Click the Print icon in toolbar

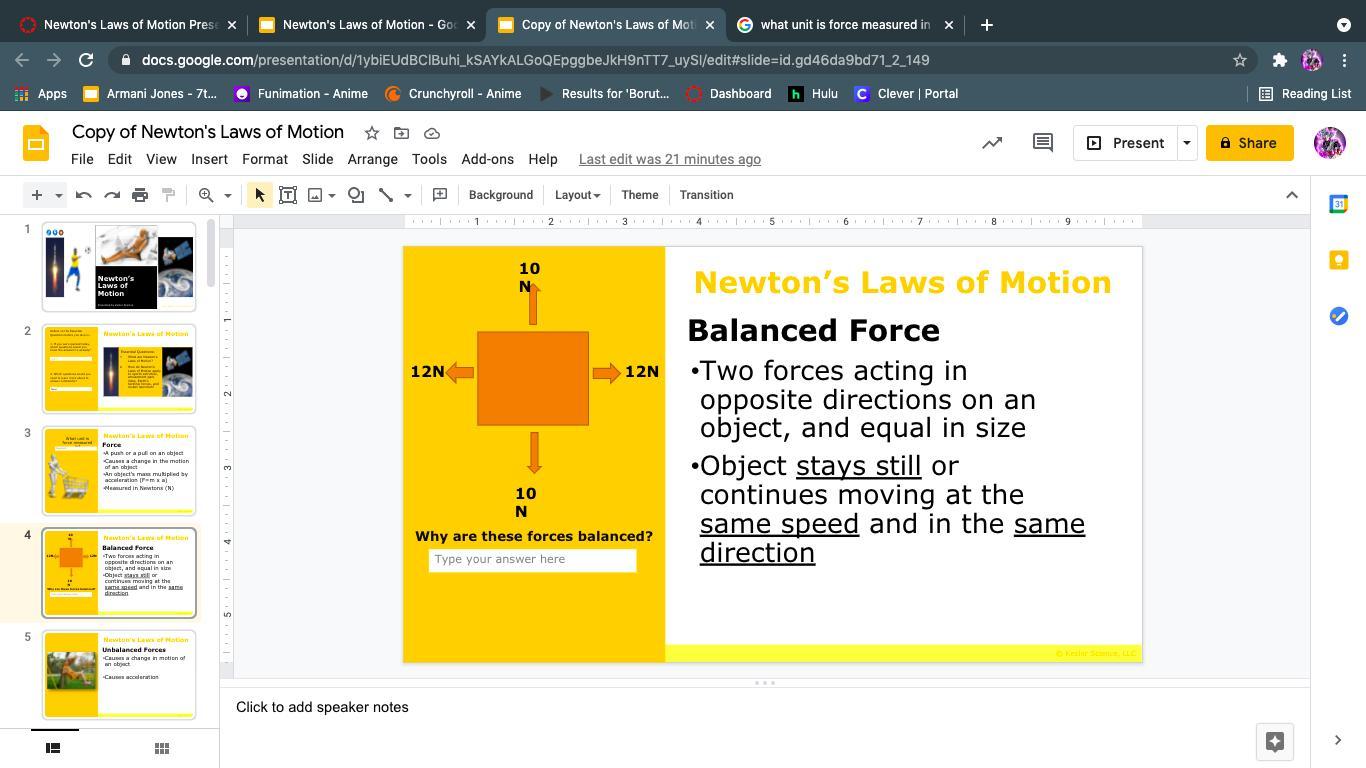pyautogui.click(x=140, y=195)
